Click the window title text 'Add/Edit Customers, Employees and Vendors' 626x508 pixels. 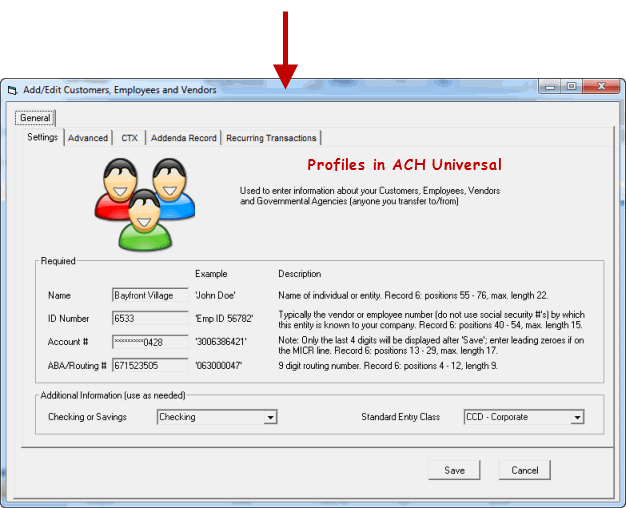(120, 90)
